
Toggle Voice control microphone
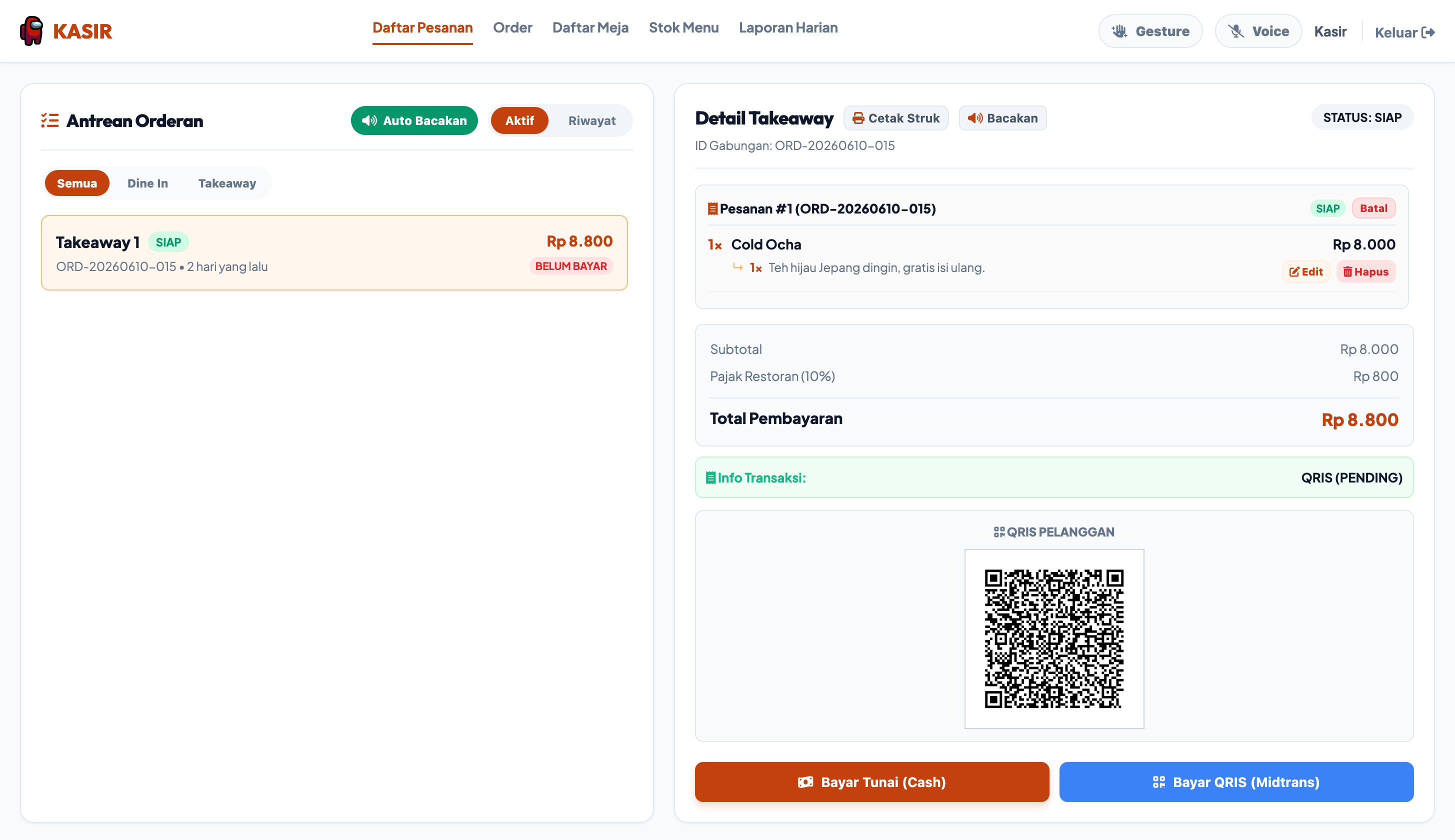[x=1258, y=31]
